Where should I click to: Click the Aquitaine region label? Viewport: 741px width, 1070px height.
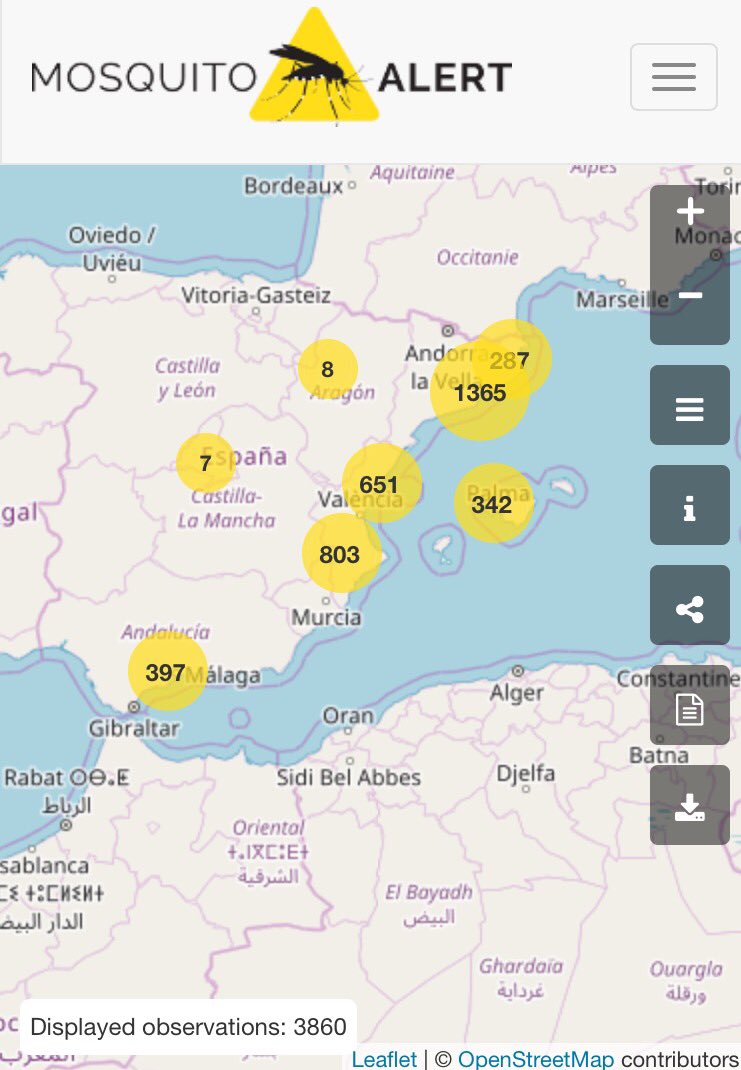[412, 173]
